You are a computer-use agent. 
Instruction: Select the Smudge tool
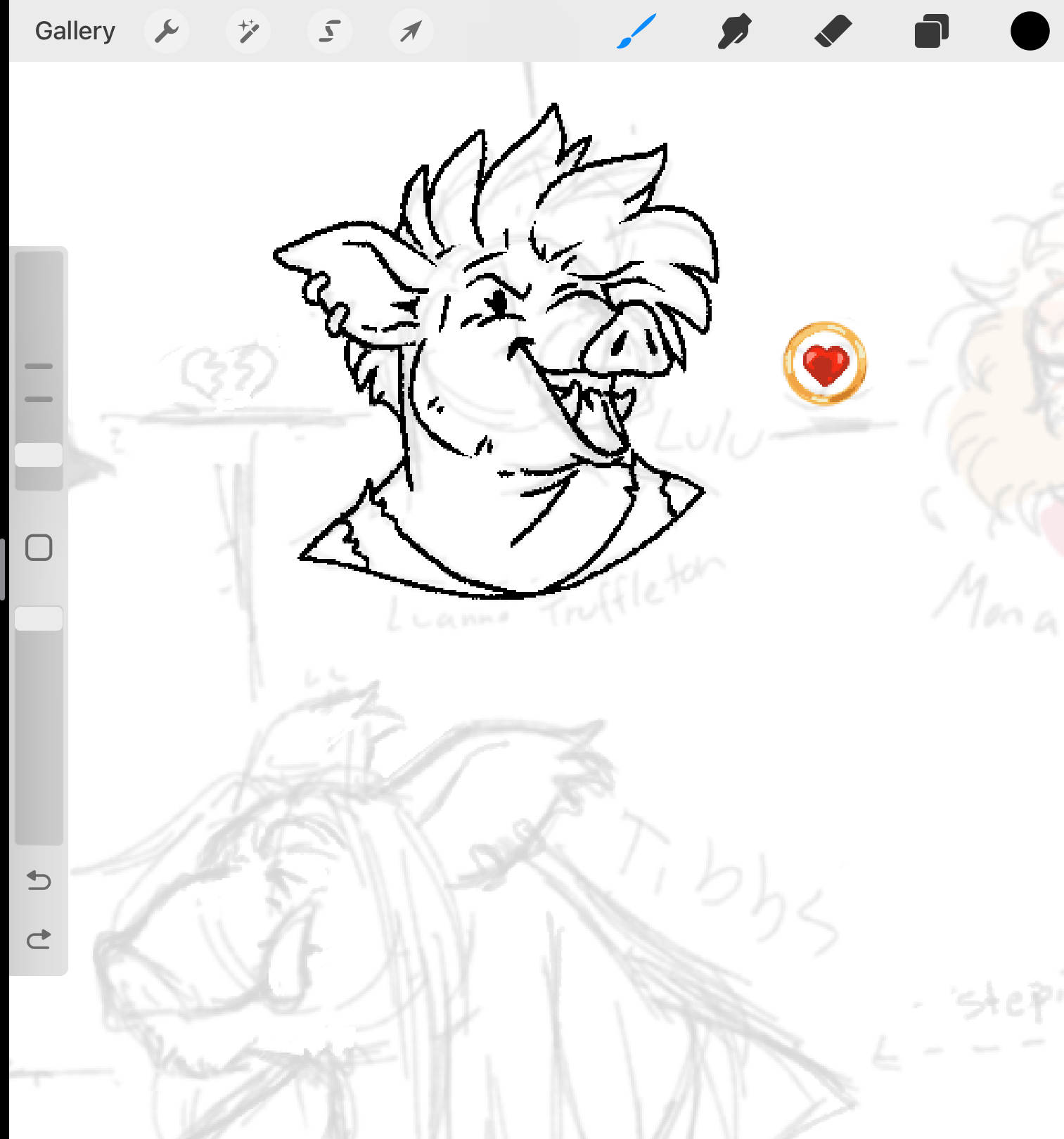(x=735, y=31)
